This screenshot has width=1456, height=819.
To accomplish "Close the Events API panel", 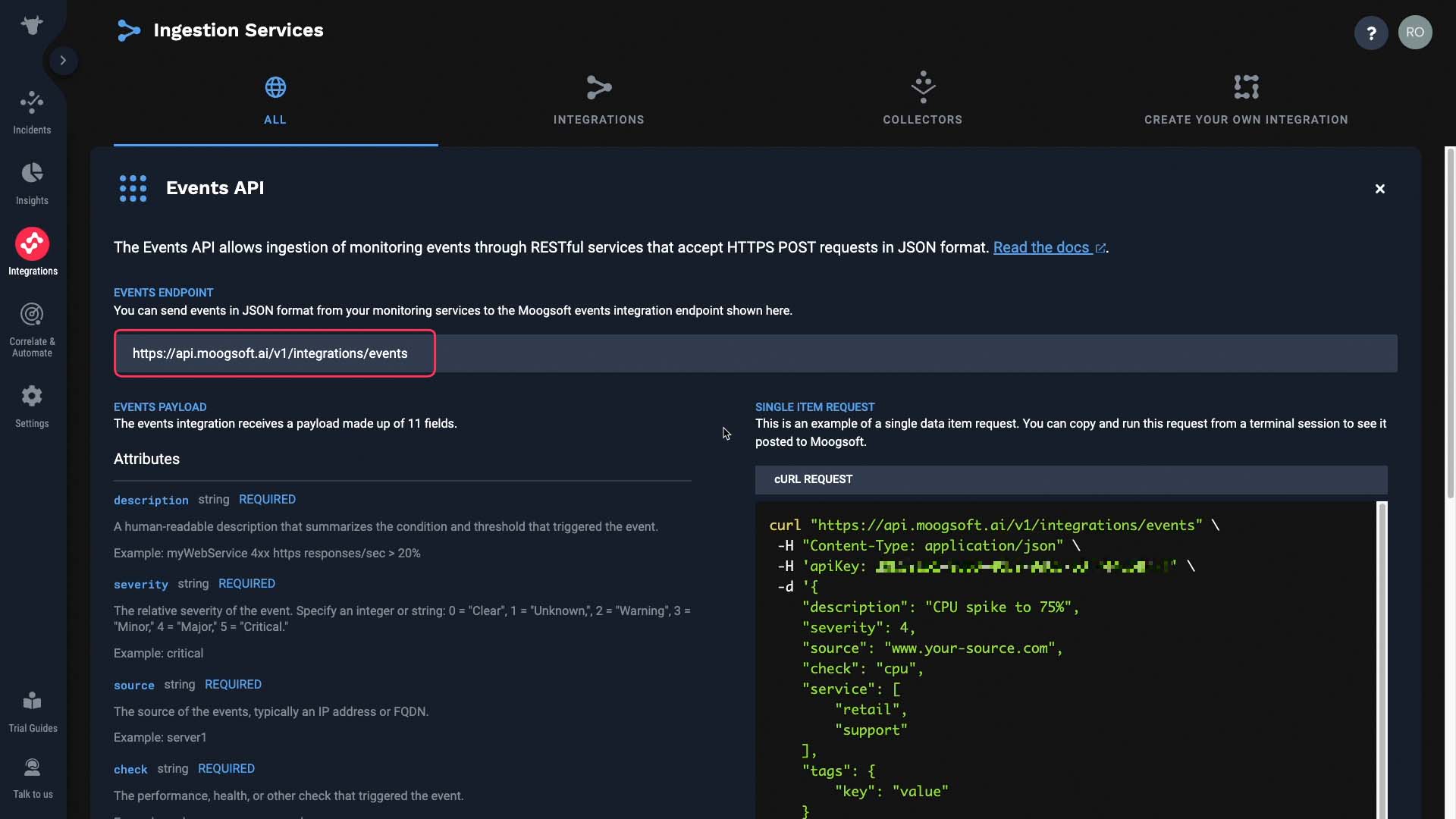I will click(1380, 189).
